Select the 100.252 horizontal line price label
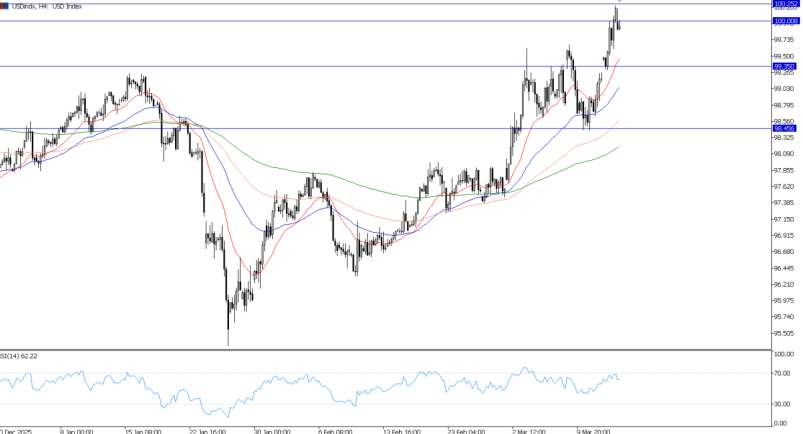Viewport: 803px width, 434px height. click(x=786, y=4)
